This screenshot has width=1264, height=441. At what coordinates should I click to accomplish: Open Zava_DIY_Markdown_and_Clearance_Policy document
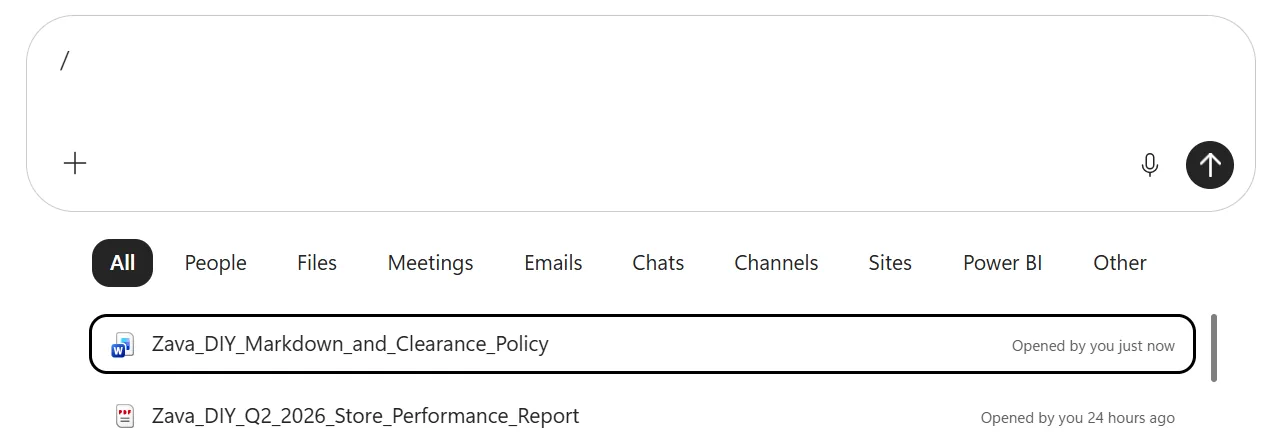tap(642, 344)
